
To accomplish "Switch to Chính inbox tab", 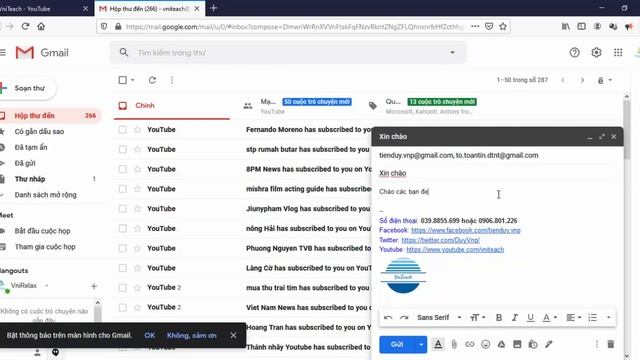I will pyautogui.click(x=171, y=106).
